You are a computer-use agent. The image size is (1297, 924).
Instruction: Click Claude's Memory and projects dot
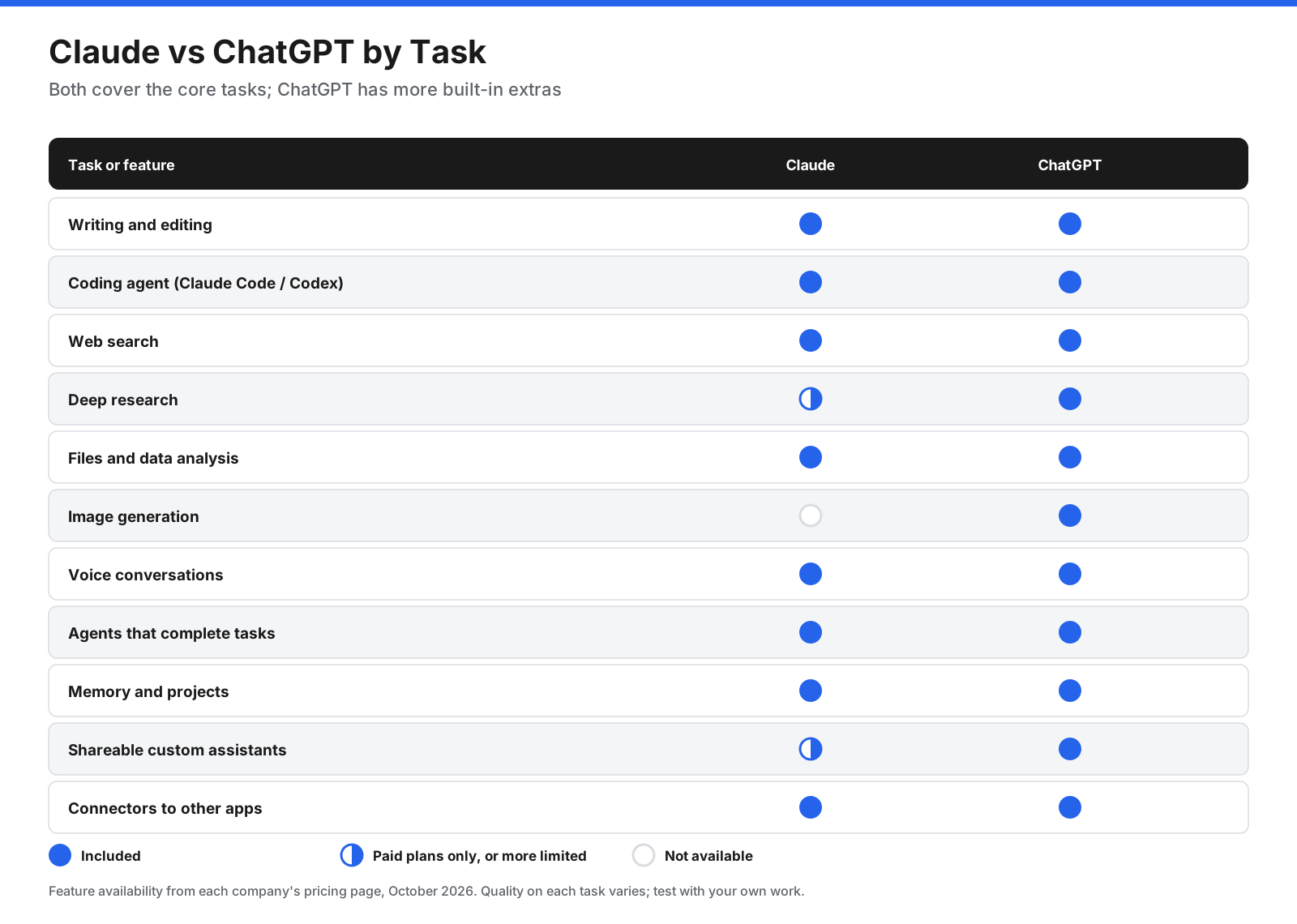click(811, 691)
